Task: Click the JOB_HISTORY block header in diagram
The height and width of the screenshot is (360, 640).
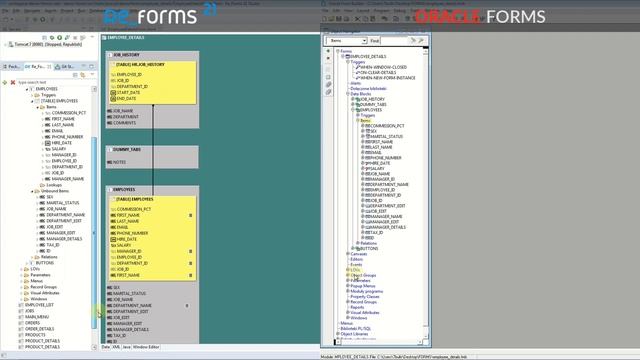Action: click(126, 55)
